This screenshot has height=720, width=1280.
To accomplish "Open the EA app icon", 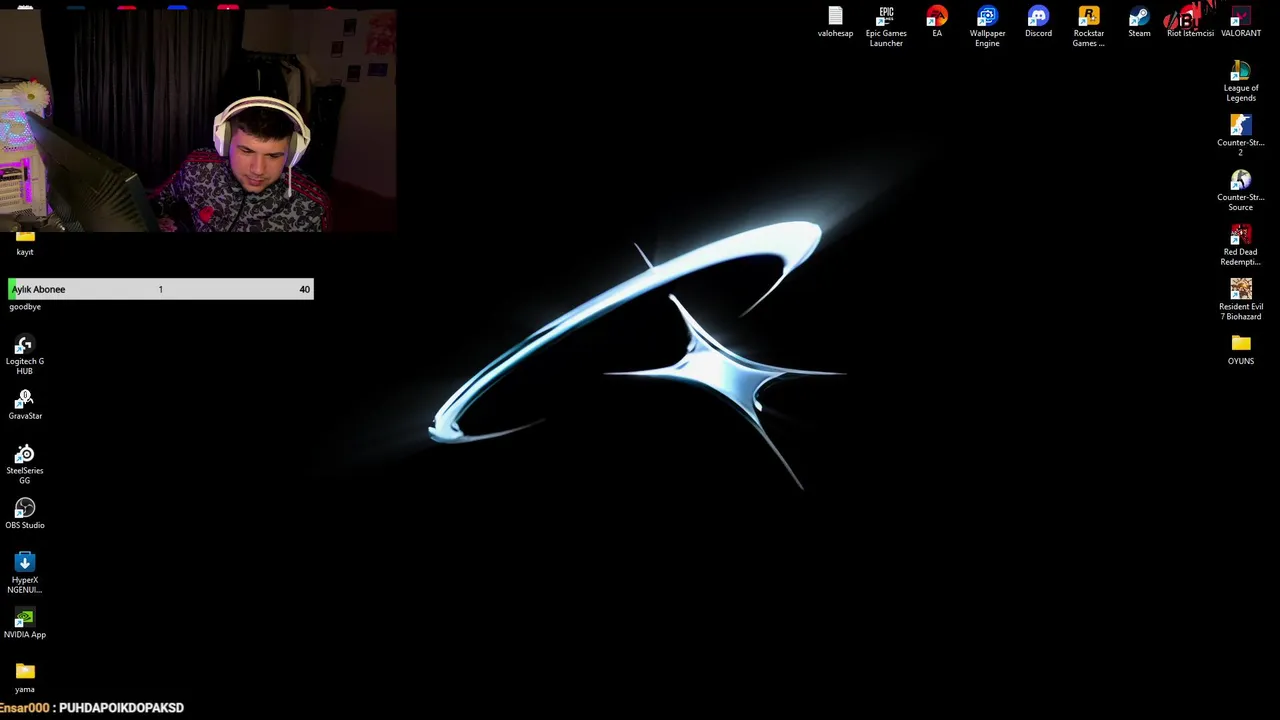I will 937,22.
